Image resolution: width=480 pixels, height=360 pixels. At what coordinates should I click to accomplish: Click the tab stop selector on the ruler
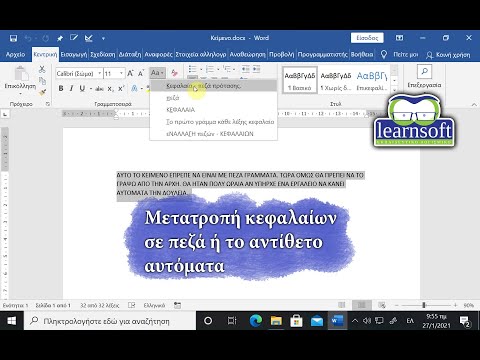[x=5, y=114]
